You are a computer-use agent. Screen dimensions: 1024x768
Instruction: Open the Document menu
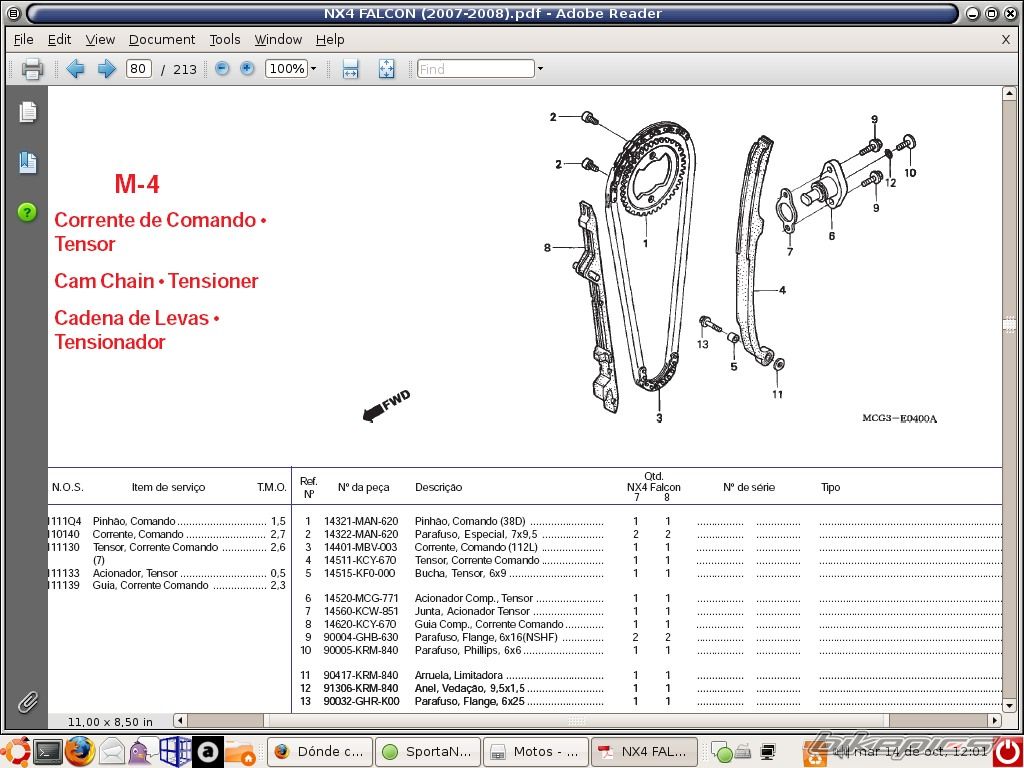click(162, 40)
